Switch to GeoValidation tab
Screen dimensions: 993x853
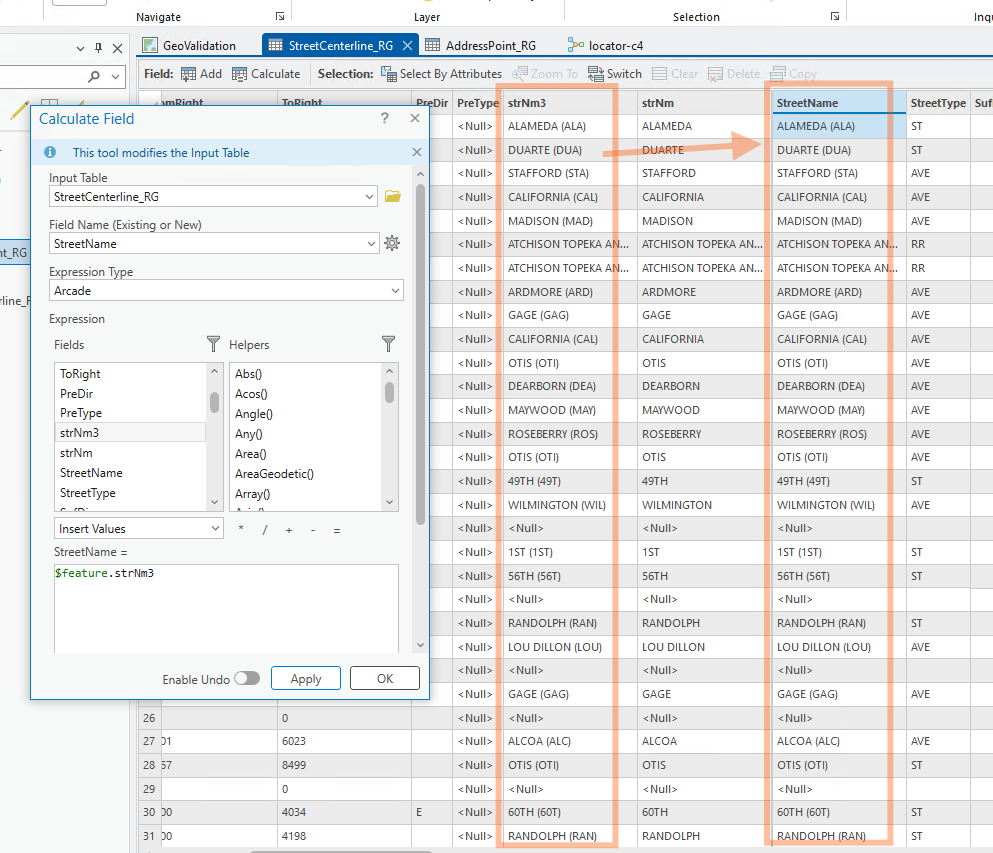coord(190,45)
